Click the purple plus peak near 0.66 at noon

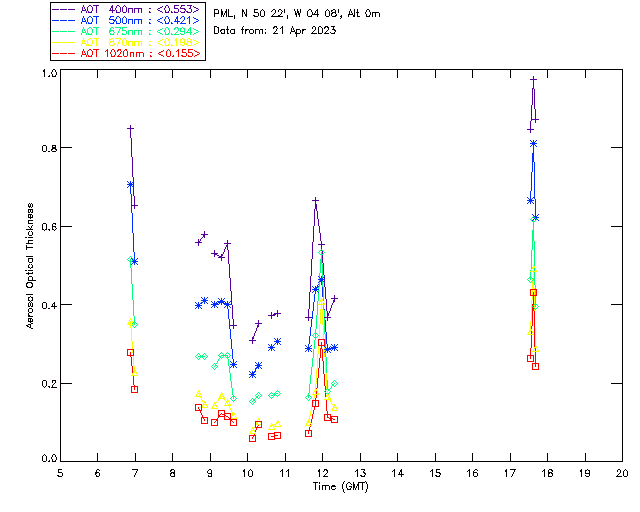(315, 200)
